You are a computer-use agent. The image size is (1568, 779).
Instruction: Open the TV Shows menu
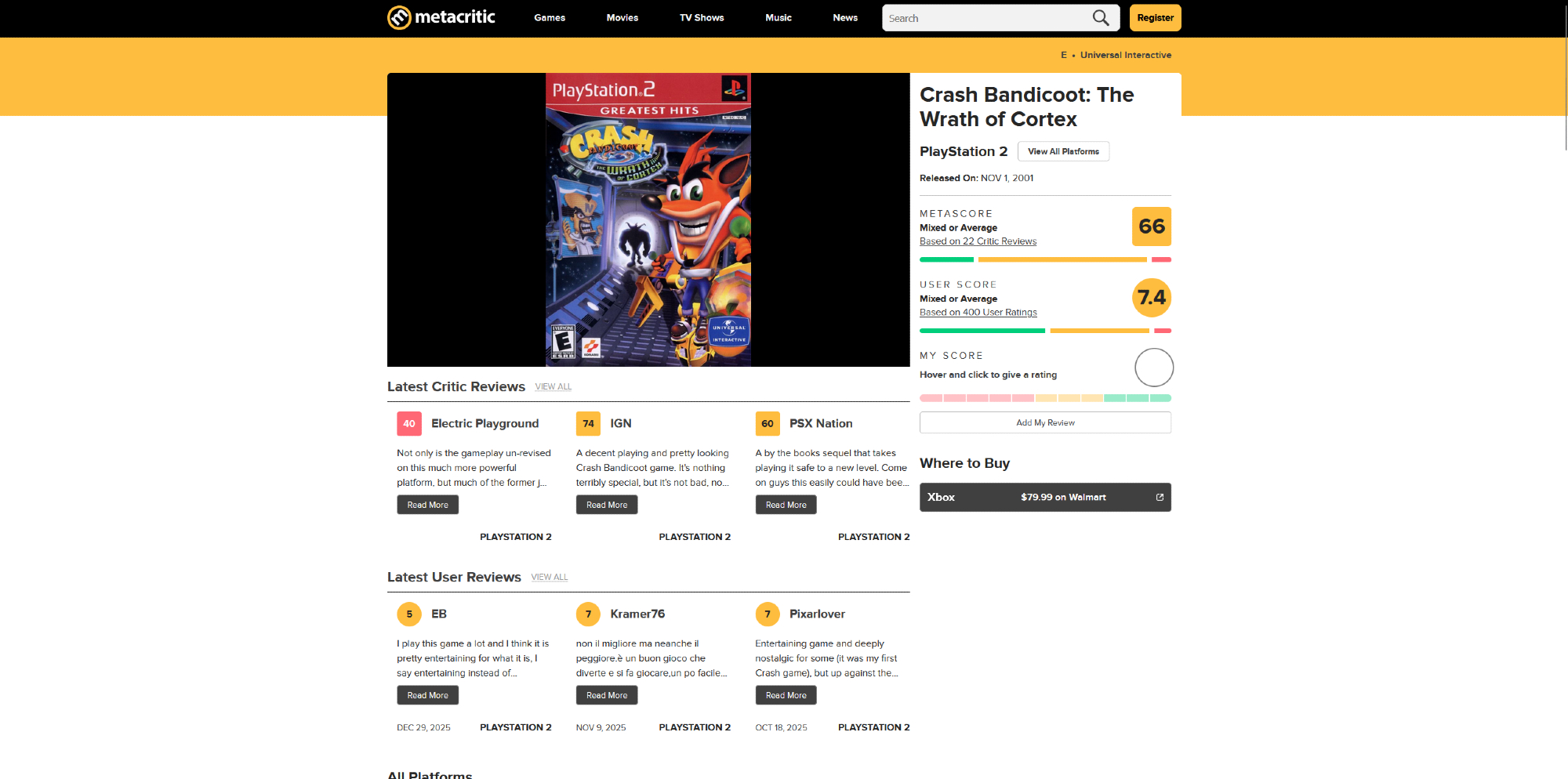pos(701,18)
